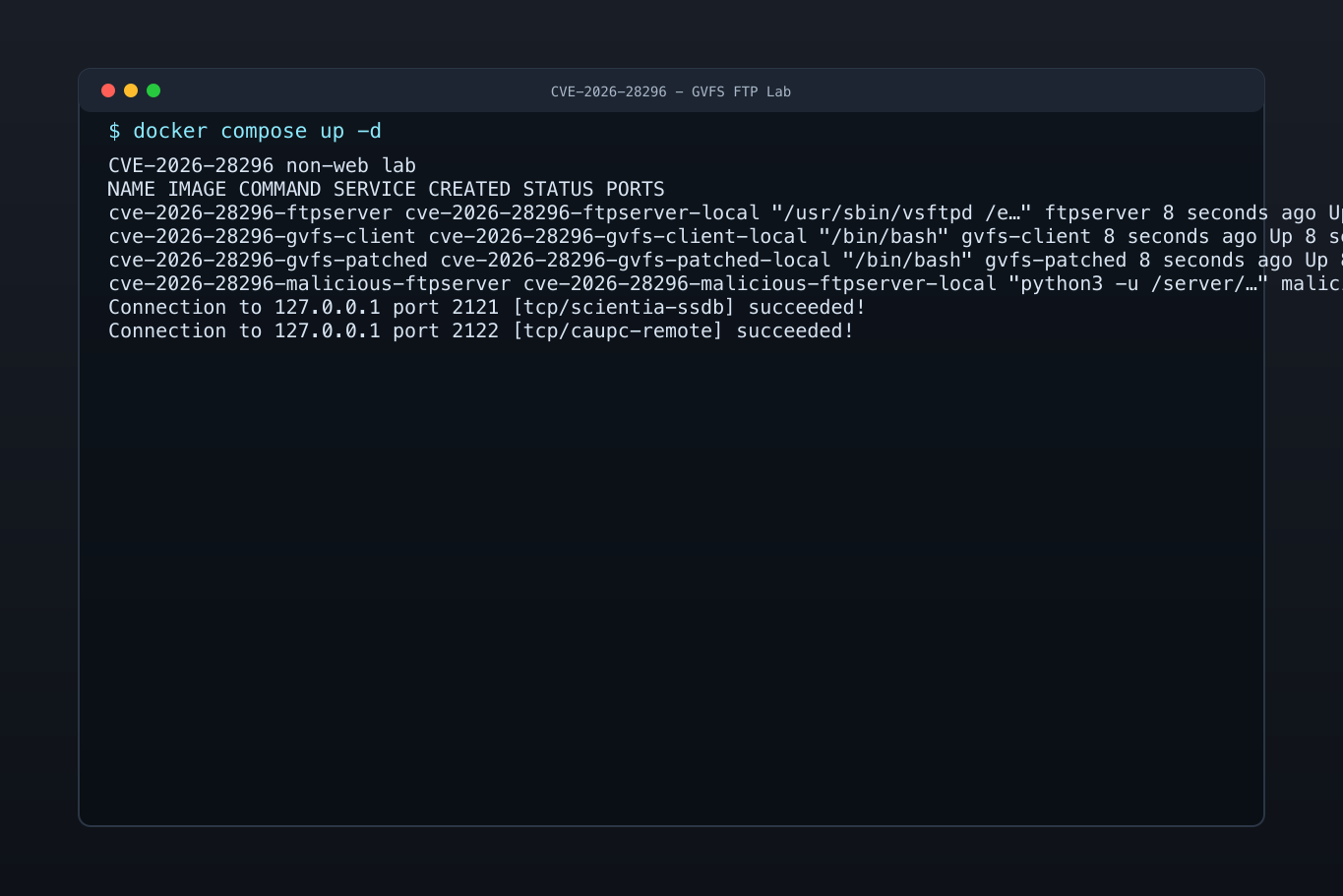Viewport: 1343px width, 896px height.
Task: Click the PORTS column header text
Action: 636,189
